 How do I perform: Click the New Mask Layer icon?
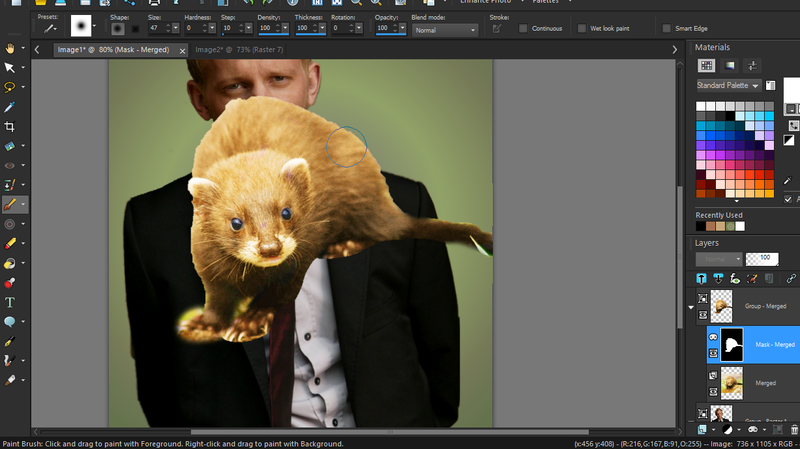753,430
